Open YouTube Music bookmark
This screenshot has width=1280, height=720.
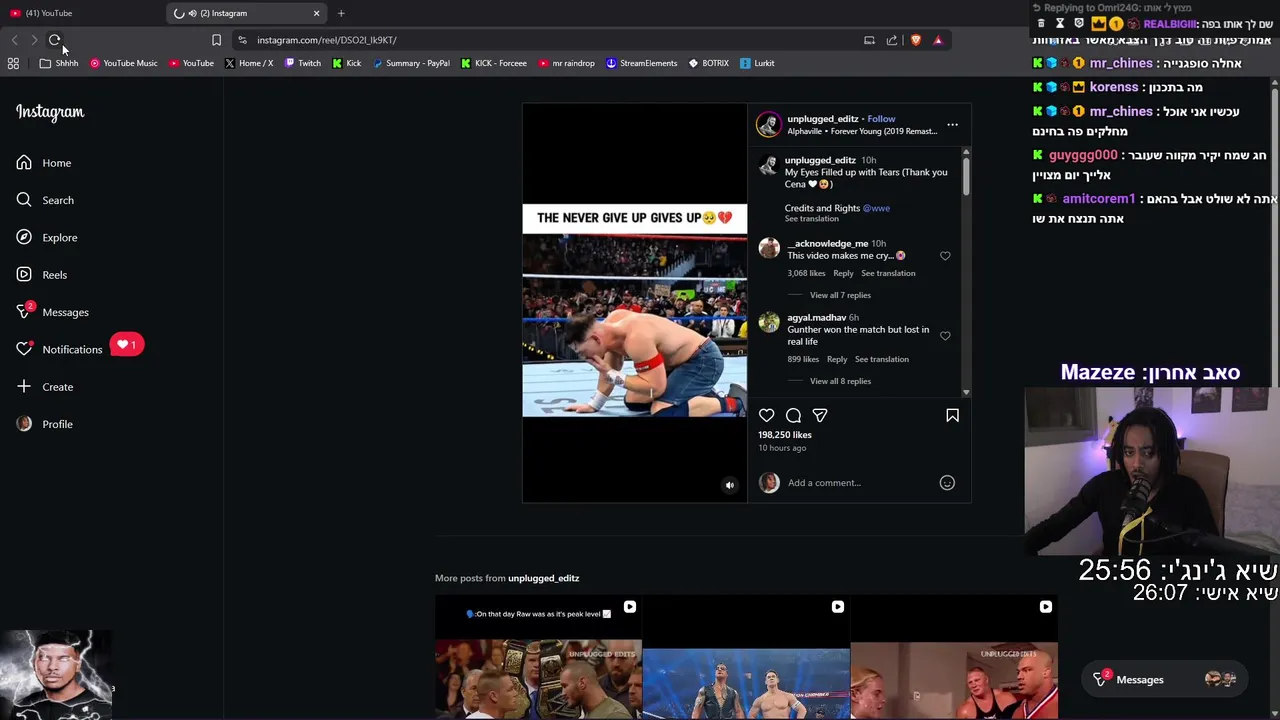click(124, 63)
